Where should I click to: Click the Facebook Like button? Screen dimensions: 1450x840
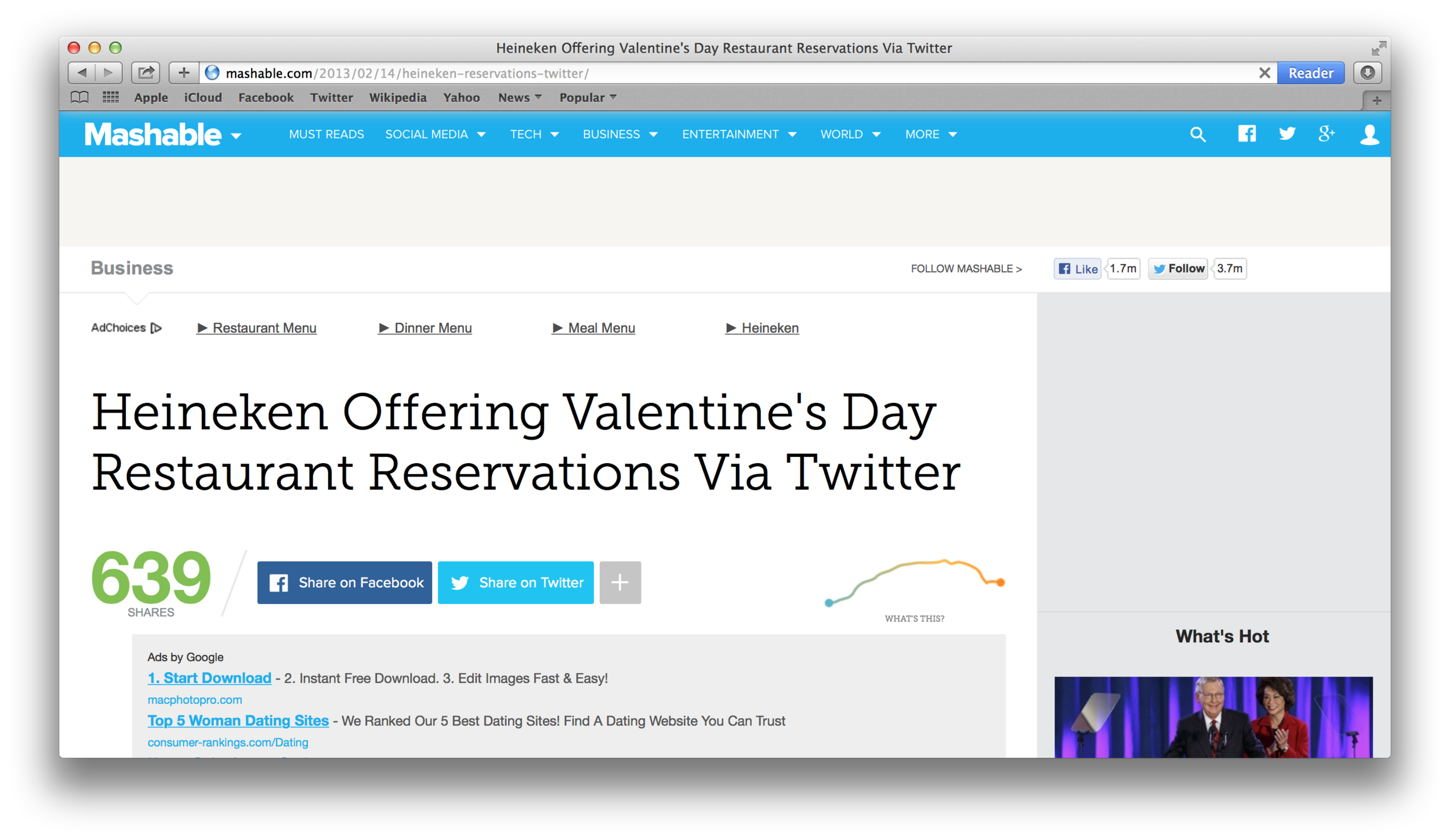click(x=1078, y=268)
